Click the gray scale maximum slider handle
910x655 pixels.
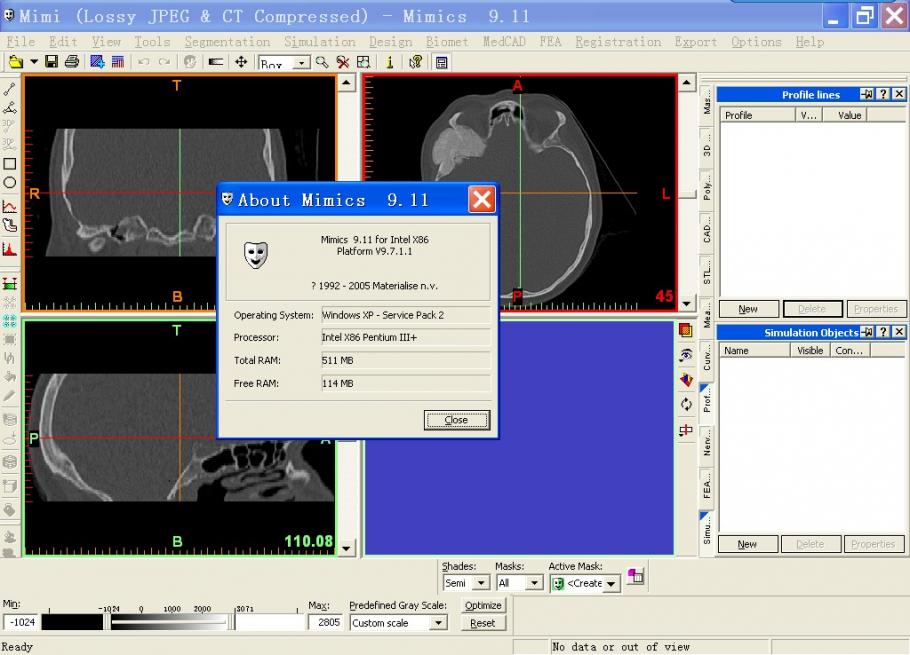click(x=231, y=622)
